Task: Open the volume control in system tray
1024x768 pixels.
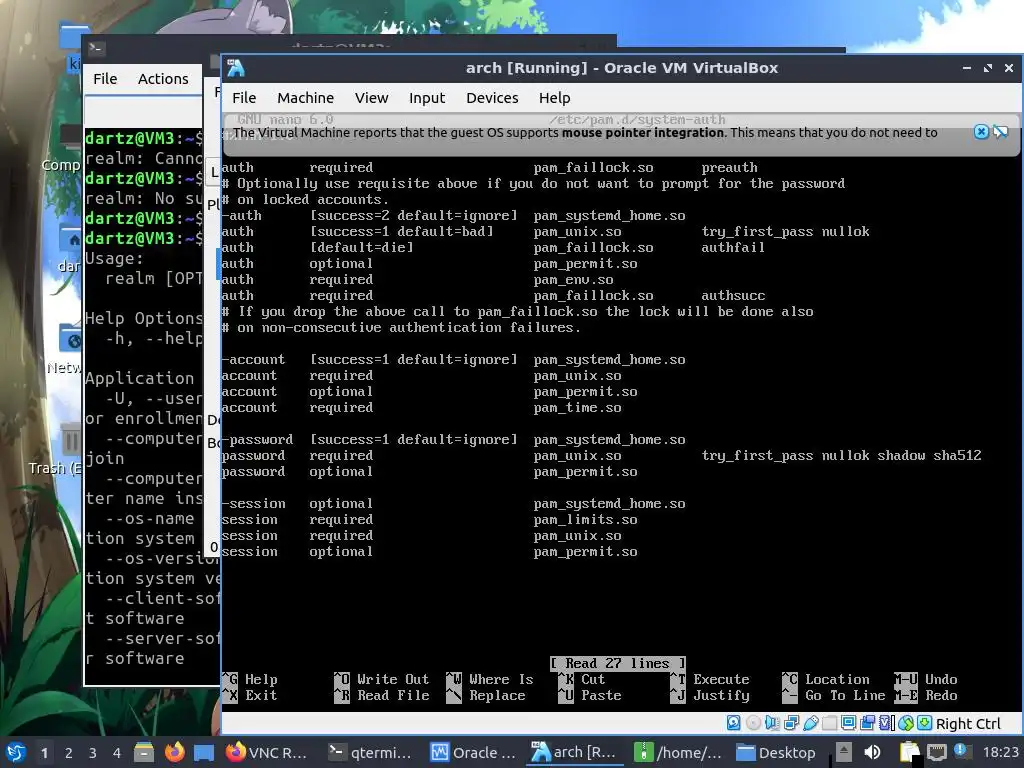Action: click(872, 752)
